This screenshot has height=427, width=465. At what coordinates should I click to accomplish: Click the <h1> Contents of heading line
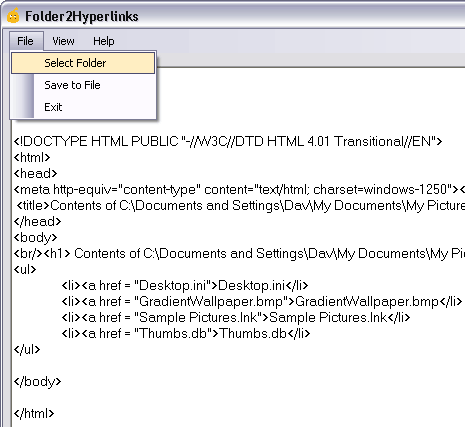(x=239, y=253)
